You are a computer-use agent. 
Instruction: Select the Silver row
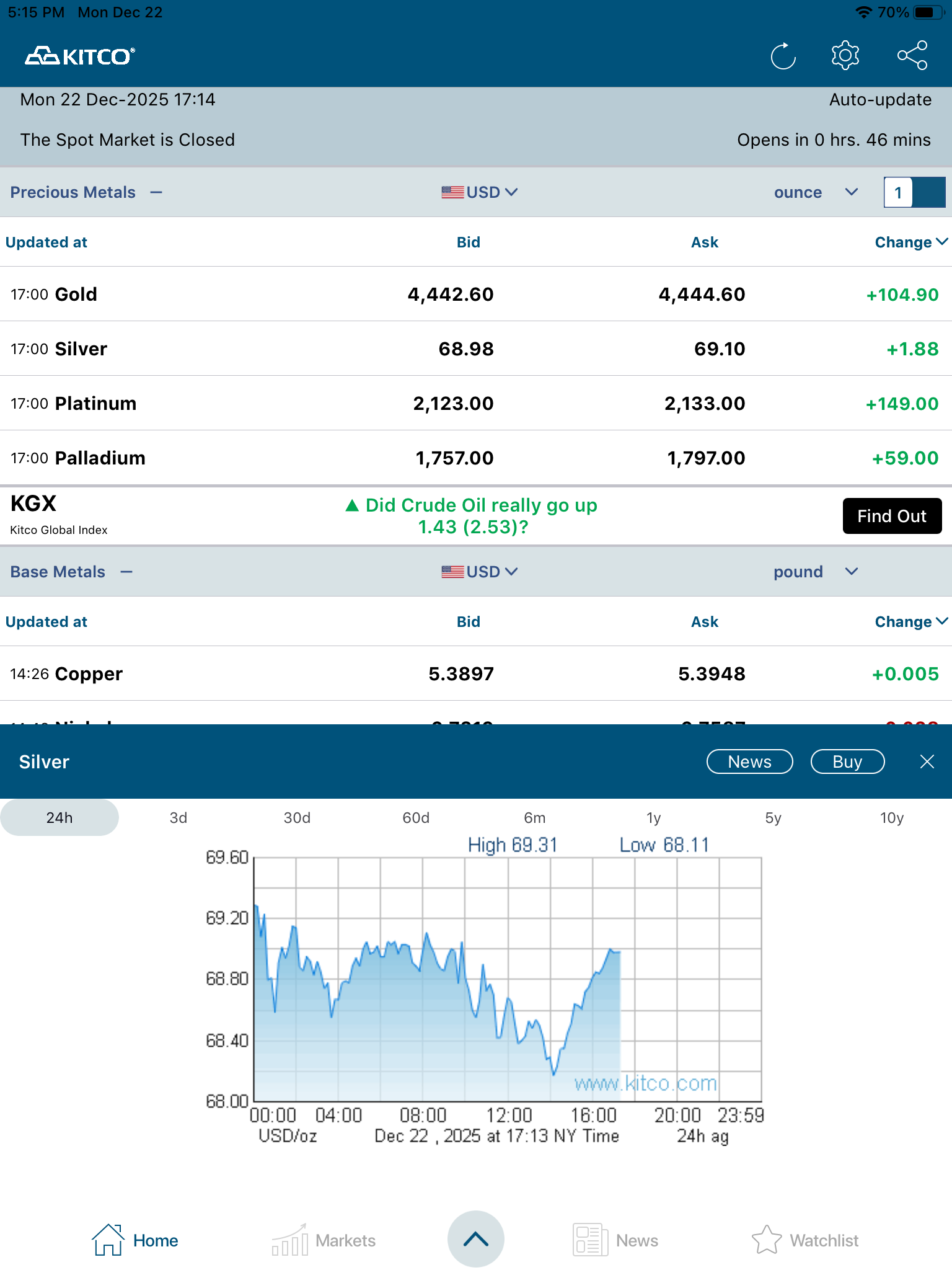pyautogui.click(x=476, y=349)
